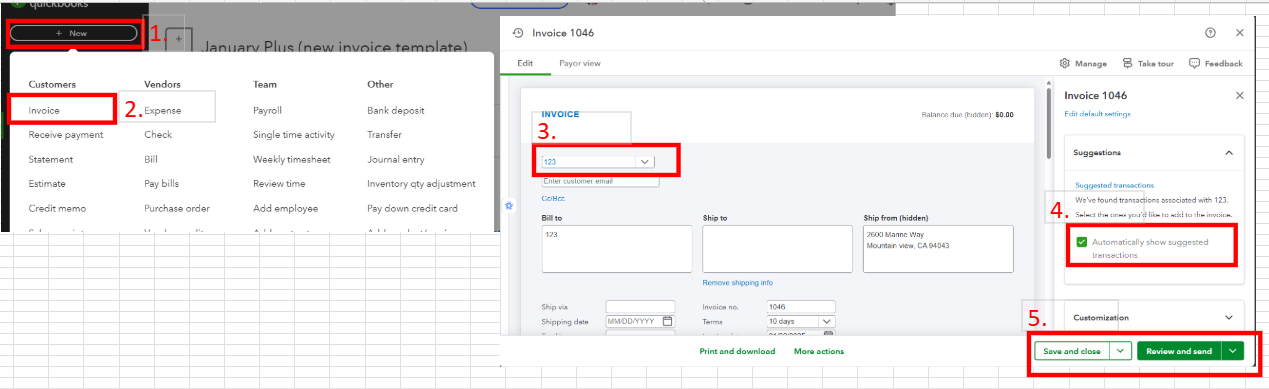Image resolution: width=1269 pixels, height=389 pixels.
Task: Choose Bill under Vendors
Action: coord(151,159)
